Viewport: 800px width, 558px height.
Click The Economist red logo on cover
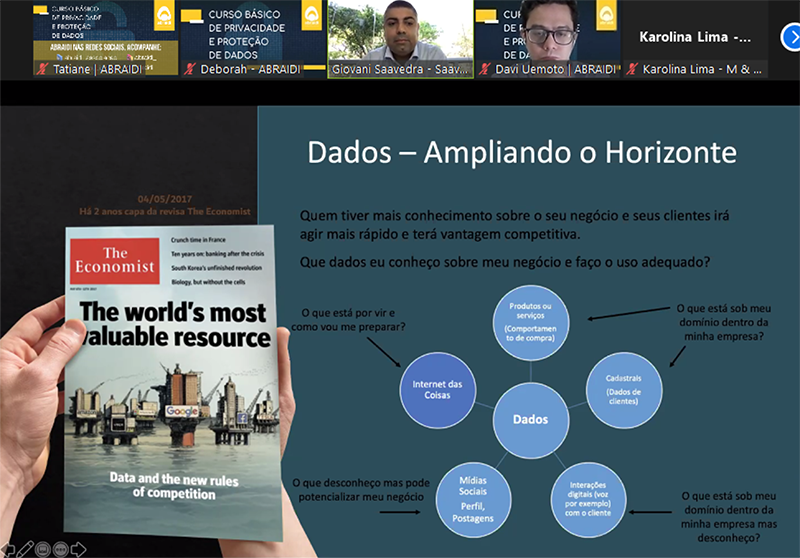(115, 261)
